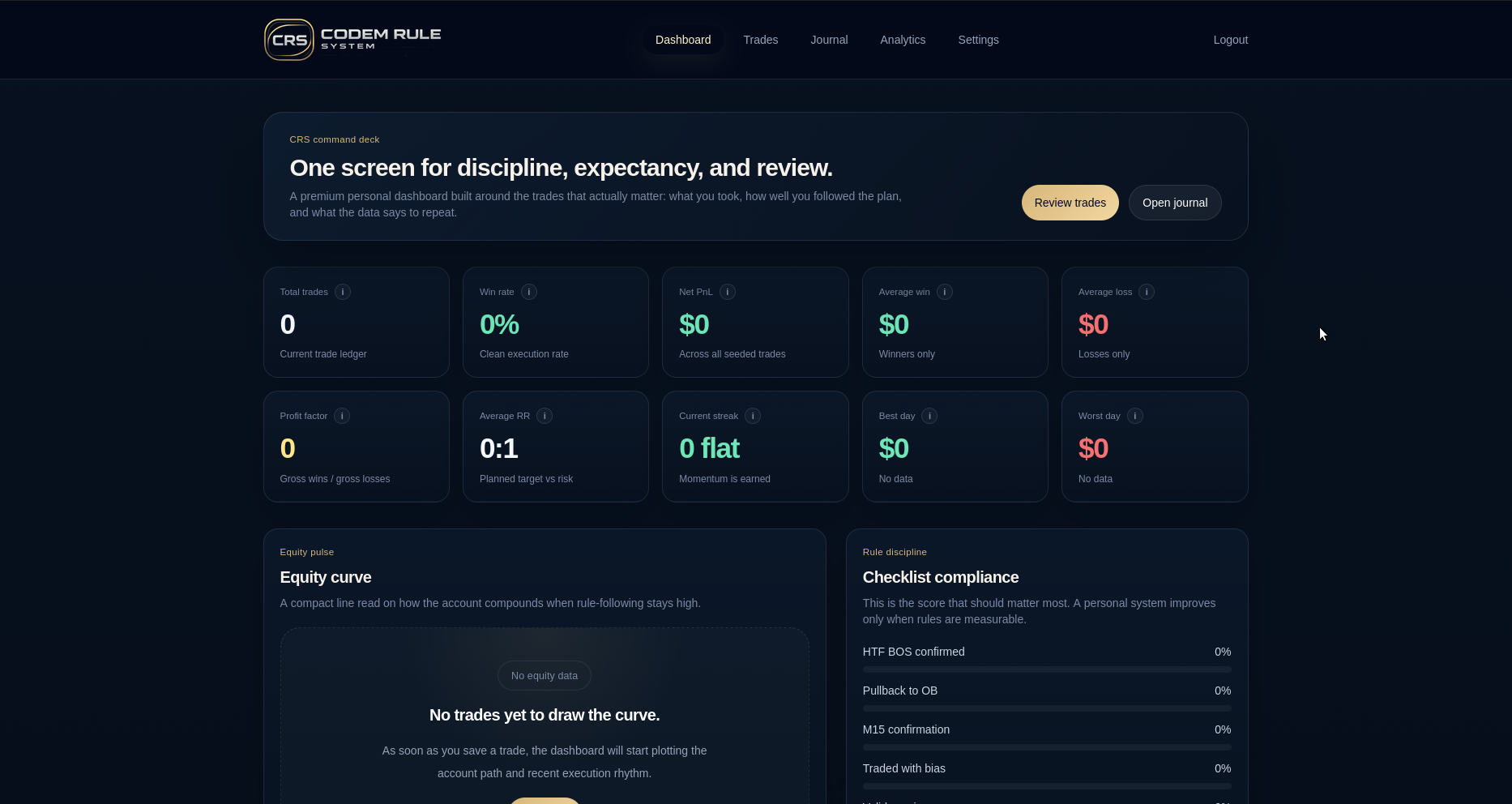Image resolution: width=1512 pixels, height=804 pixels.
Task: Open the Worst day info icon
Action: pos(1135,416)
